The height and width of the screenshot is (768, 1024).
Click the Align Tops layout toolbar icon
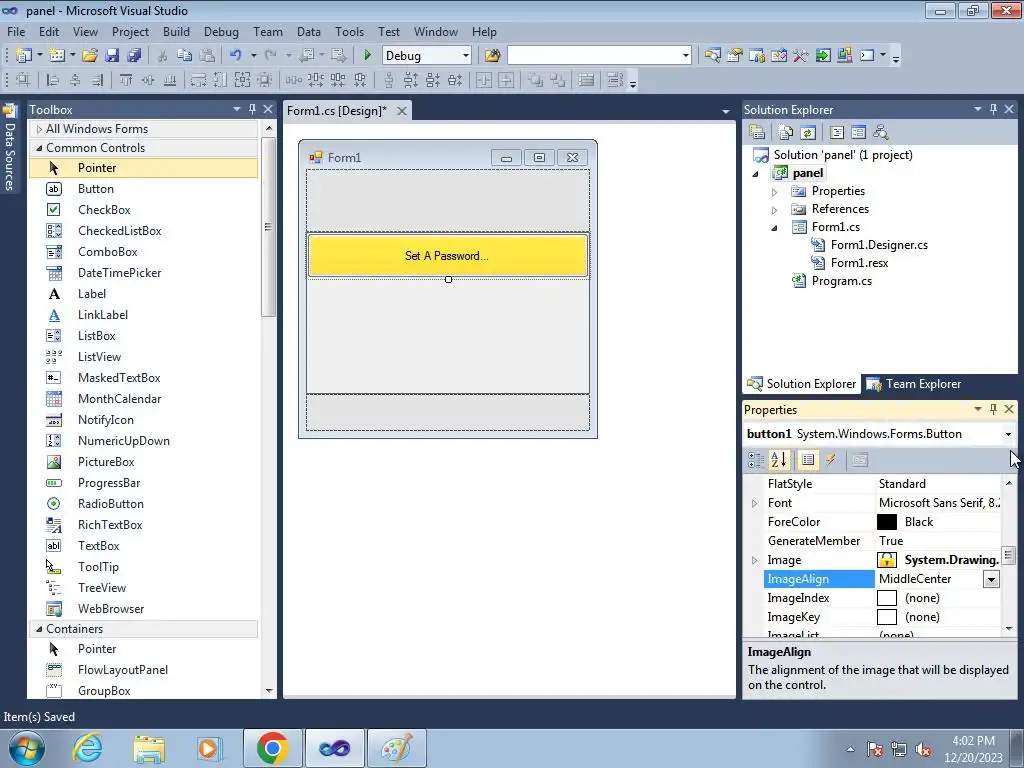125,80
